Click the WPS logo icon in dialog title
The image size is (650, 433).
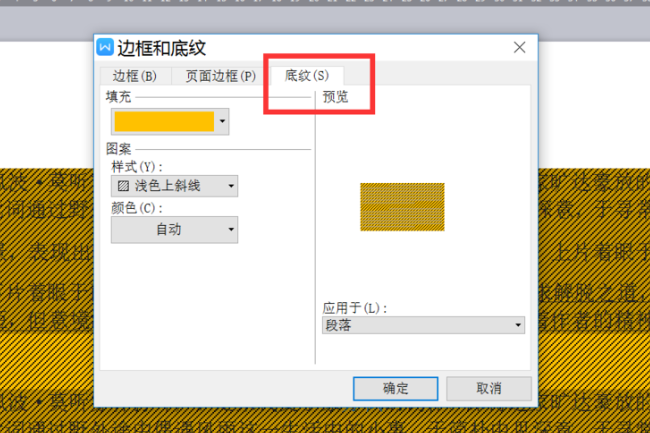tap(105, 47)
